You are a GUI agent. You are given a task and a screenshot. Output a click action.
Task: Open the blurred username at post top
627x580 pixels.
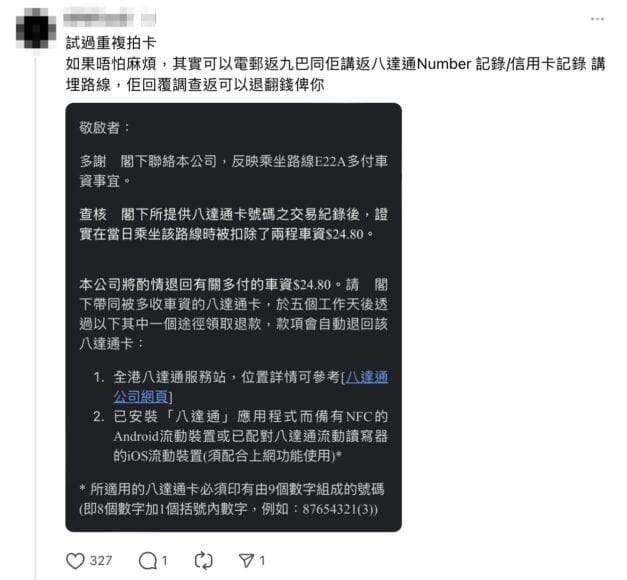(x=109, y=19)
